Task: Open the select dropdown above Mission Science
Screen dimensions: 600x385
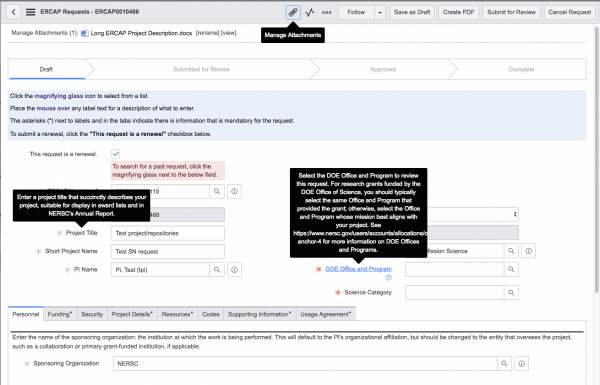Action: click(x=473, y=214)
